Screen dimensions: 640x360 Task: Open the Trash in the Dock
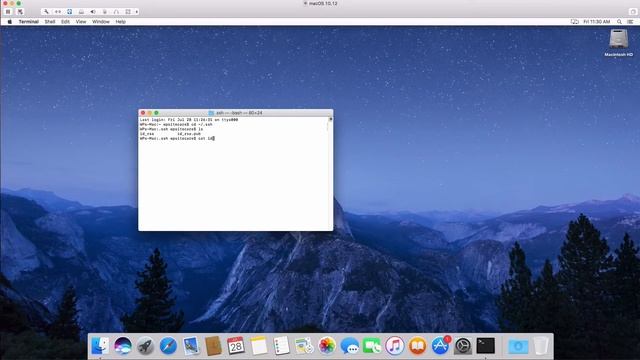click(x=541, y=346)
